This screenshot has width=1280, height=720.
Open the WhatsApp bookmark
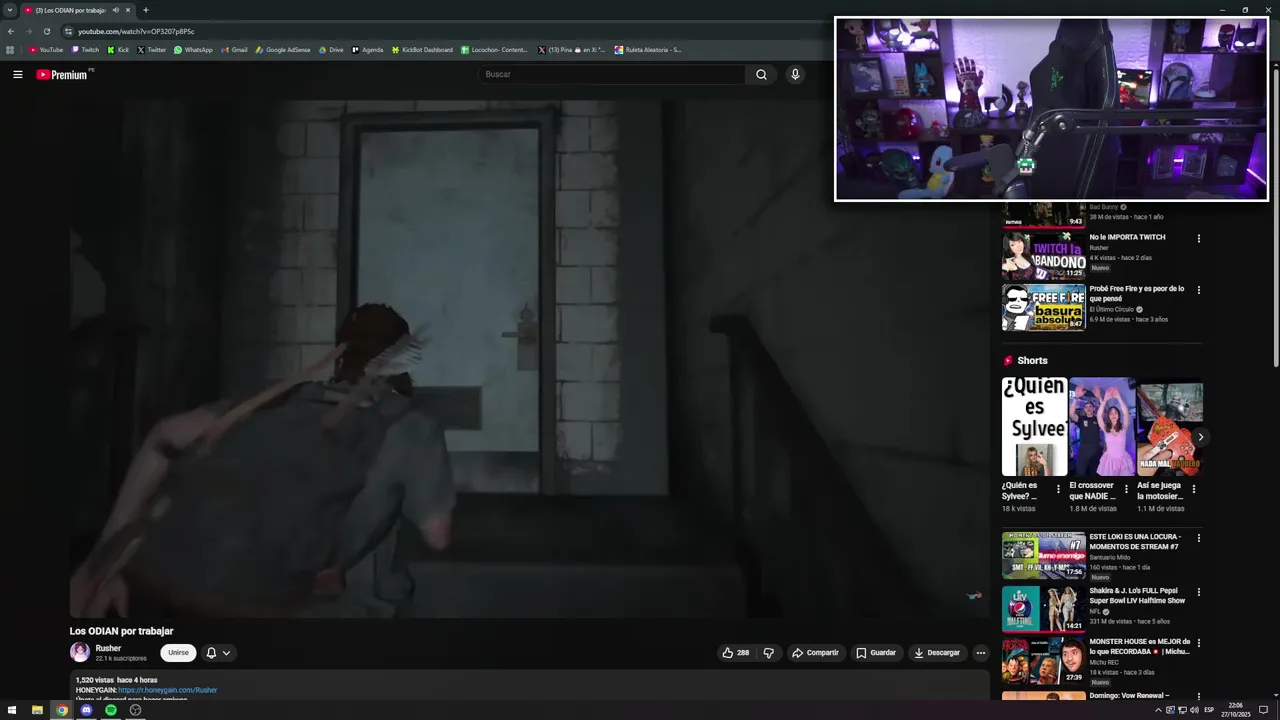tap(193, 50)
